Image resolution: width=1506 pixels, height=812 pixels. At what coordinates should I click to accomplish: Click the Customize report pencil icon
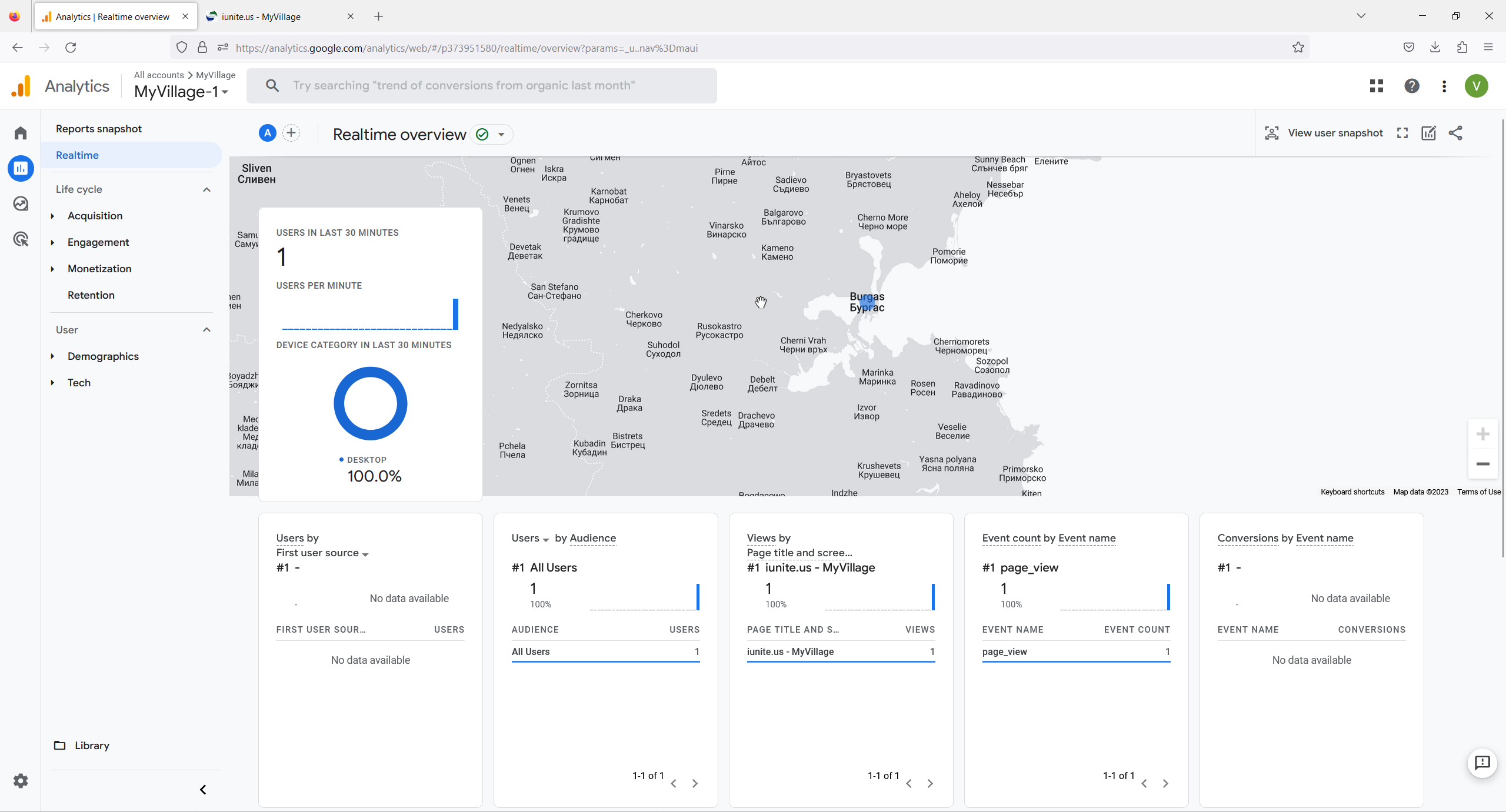pos(1428,133)
